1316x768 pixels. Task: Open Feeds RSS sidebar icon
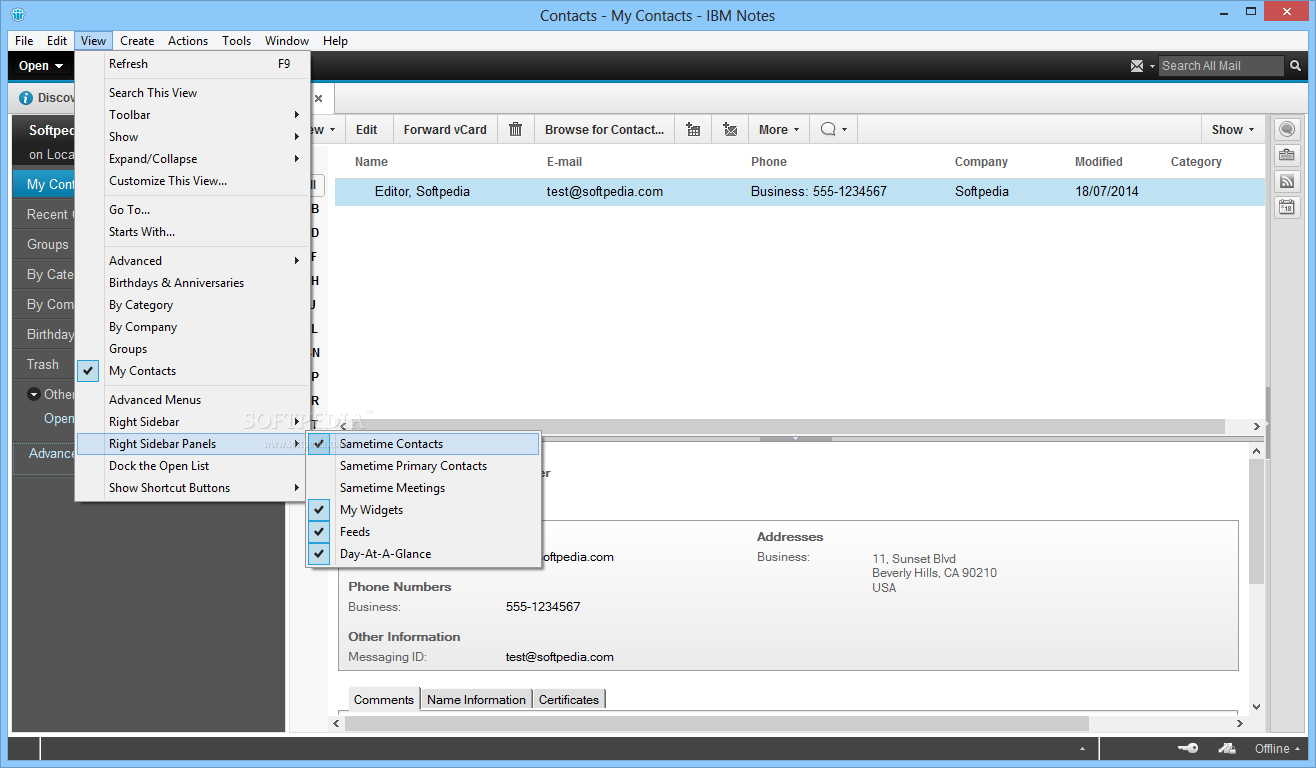pos(1286,181)
